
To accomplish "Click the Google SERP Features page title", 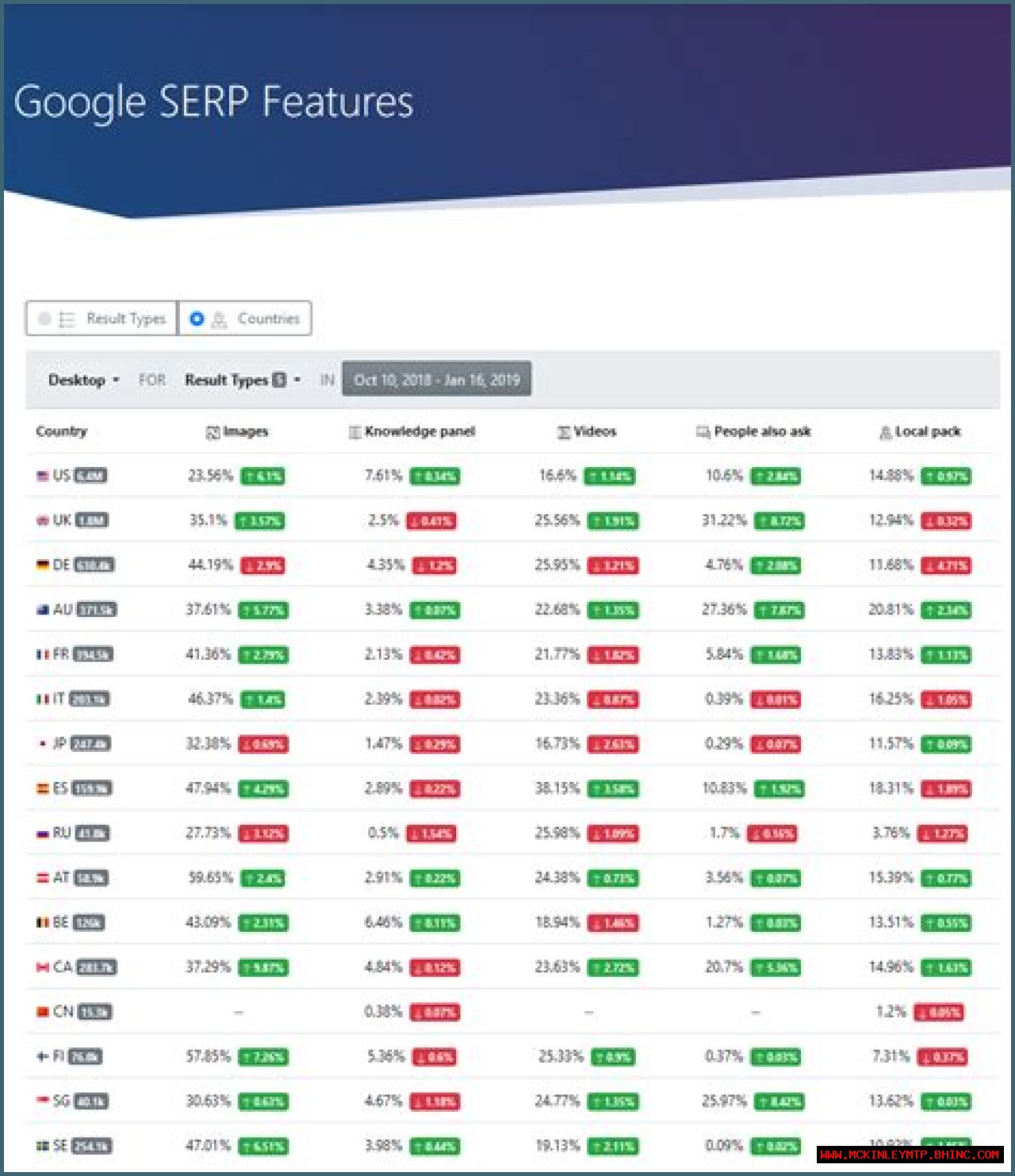I will click(213, 103).
